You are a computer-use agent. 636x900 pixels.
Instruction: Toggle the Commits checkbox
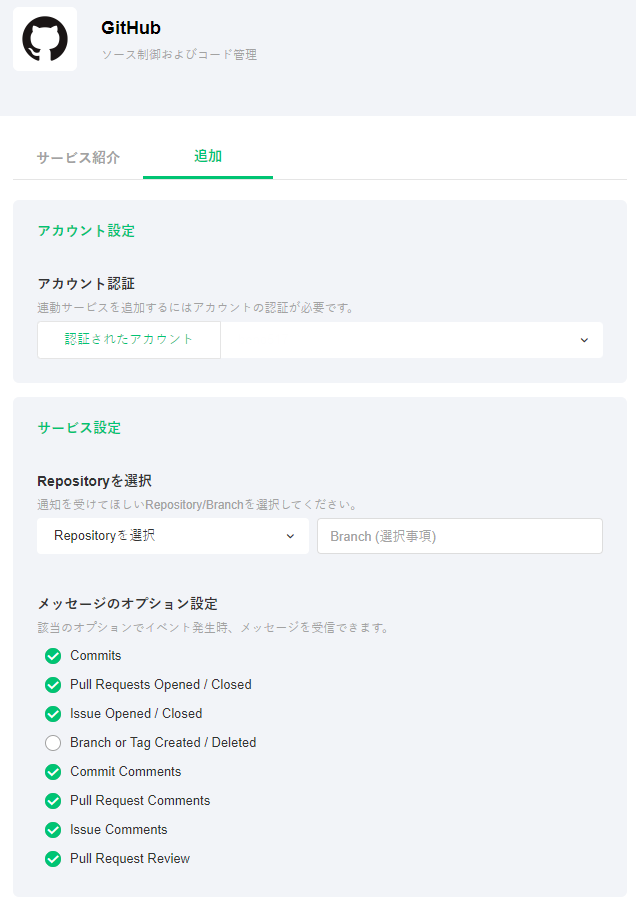[x=53, y=656]
